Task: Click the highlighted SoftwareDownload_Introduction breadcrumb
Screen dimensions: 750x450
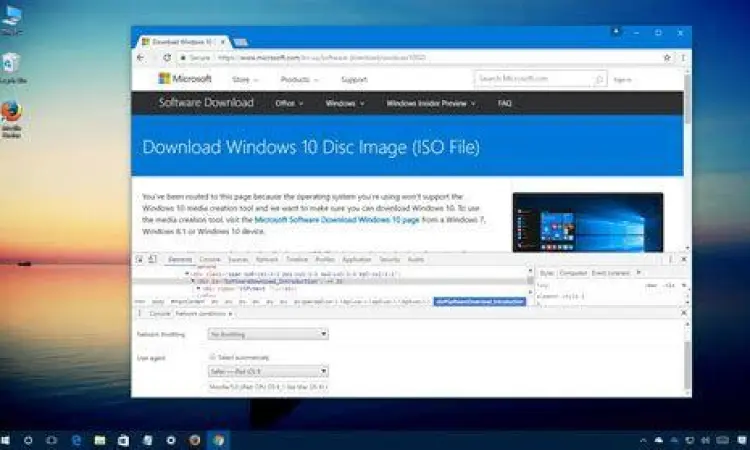Action: (x=480, y=301)
